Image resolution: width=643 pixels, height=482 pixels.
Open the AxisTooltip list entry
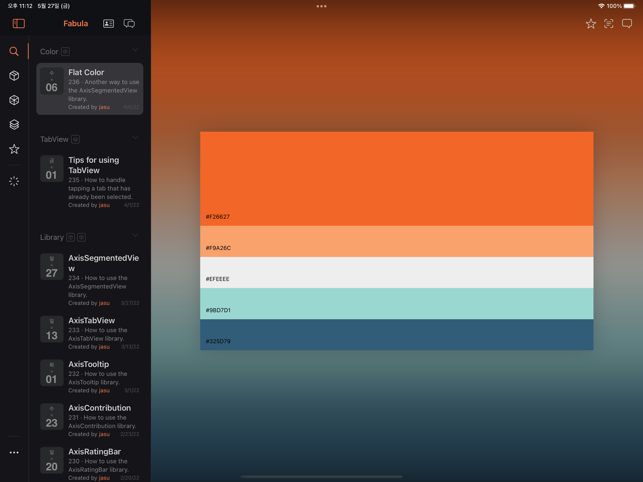click(90, 377)
